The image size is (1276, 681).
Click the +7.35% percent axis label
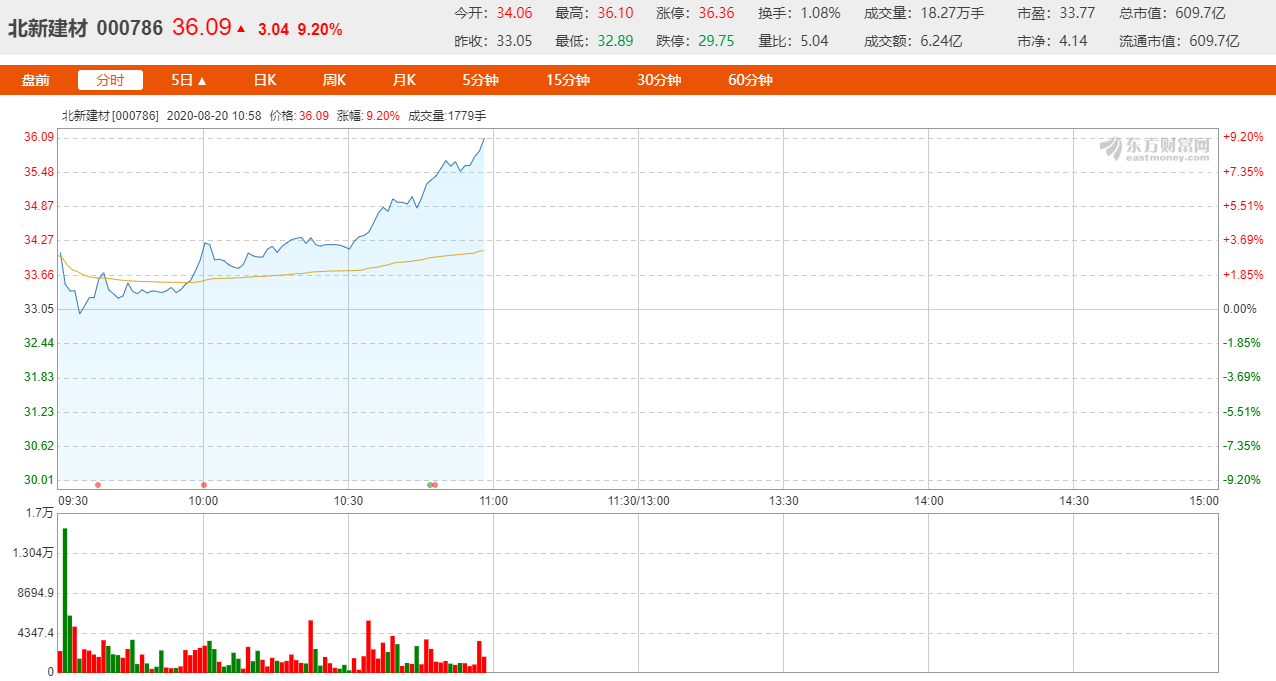click(1243, 172)
